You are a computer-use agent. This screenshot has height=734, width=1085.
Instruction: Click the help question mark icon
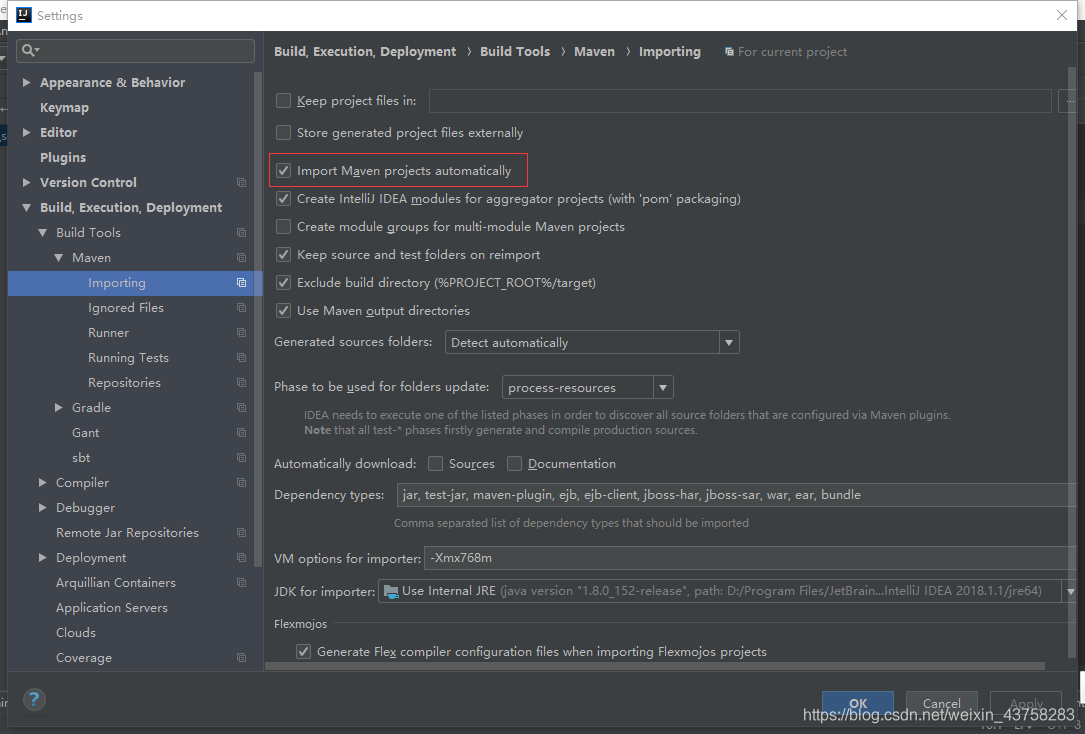pos(35,699)
